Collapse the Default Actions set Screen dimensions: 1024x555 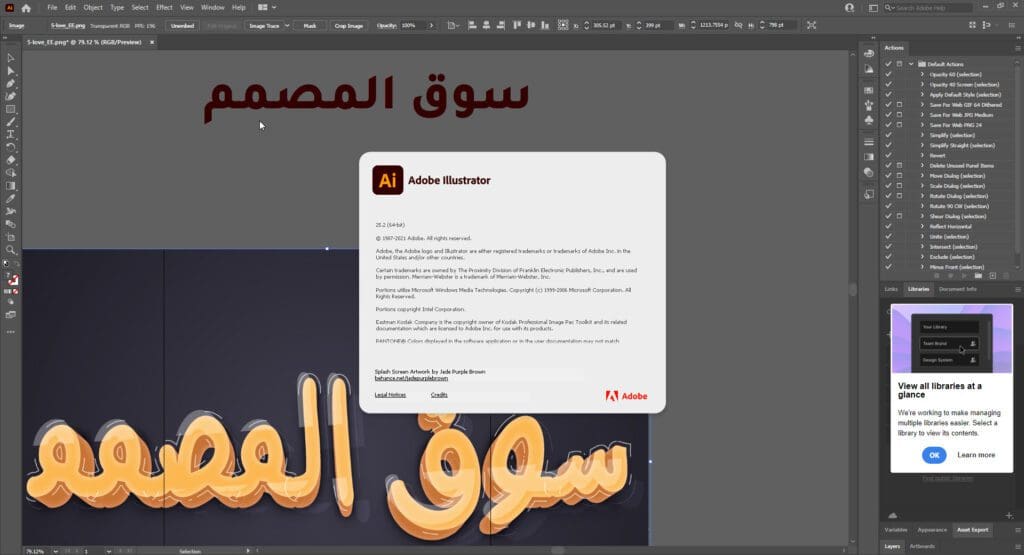pyautogui.click(x=911, y=64)
